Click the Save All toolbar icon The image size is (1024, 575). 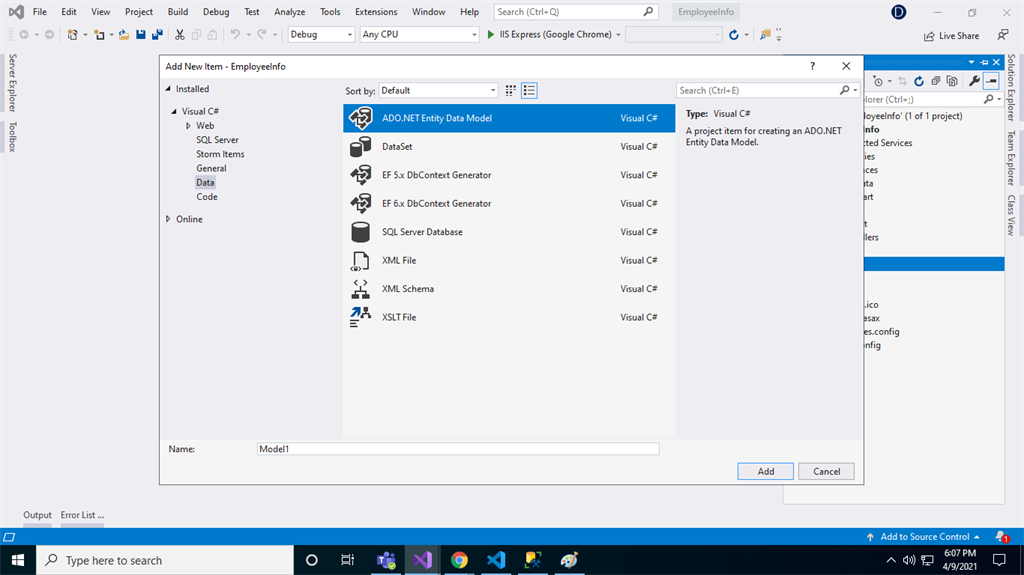[x=157, y=34]
